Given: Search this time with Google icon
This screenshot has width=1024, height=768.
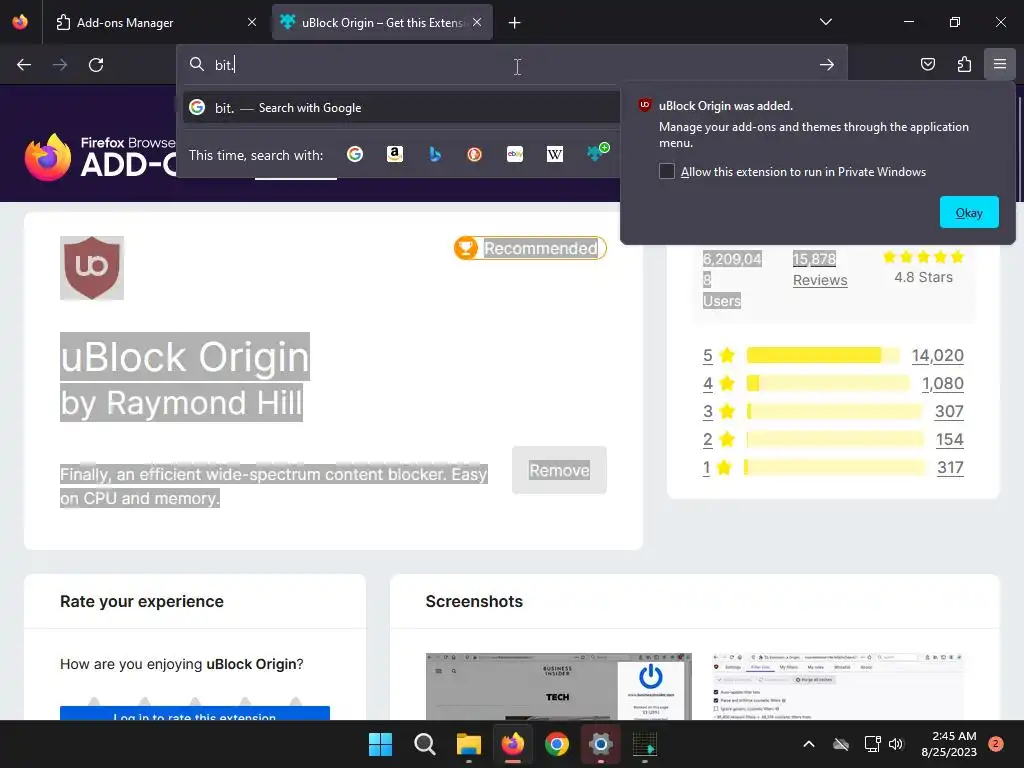Looking at the screenshot, I should (x=355, y=154).
